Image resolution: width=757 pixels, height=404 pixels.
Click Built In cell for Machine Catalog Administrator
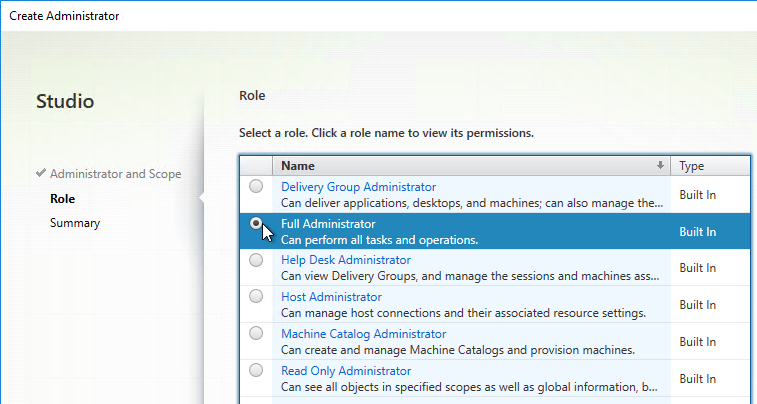click(x=698, y=342)
